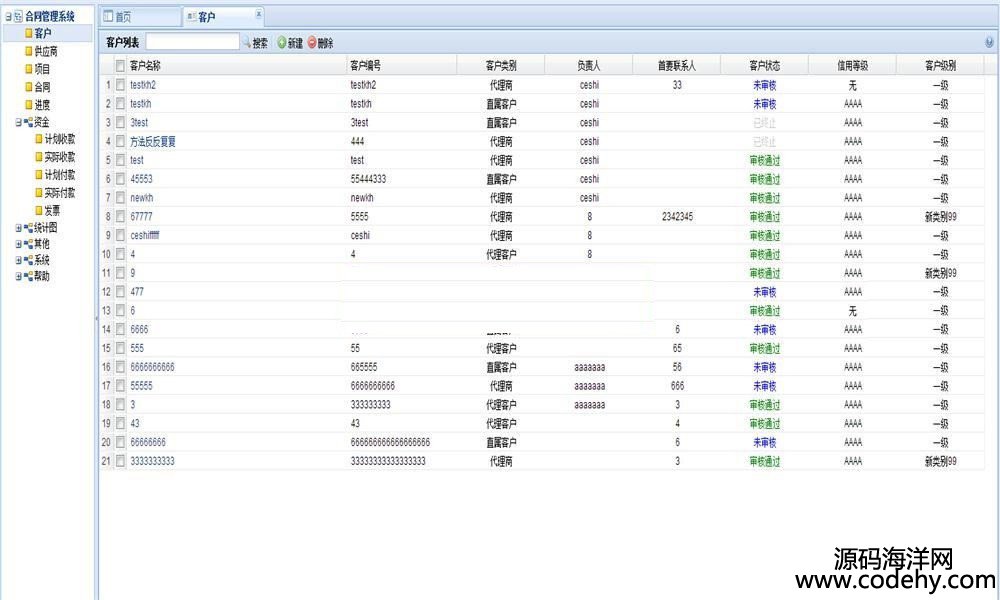Open 计划收款 in the sidebar tree

point(60,139)
